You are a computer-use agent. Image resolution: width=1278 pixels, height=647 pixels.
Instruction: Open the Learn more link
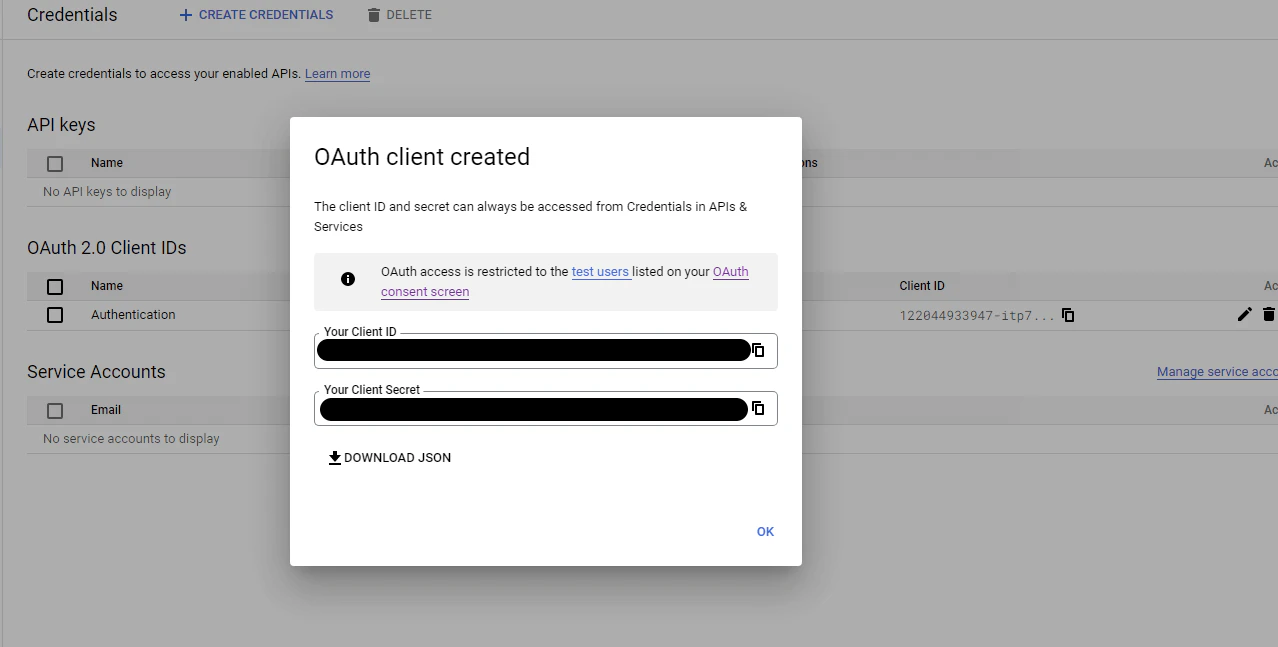coord(337,73)
